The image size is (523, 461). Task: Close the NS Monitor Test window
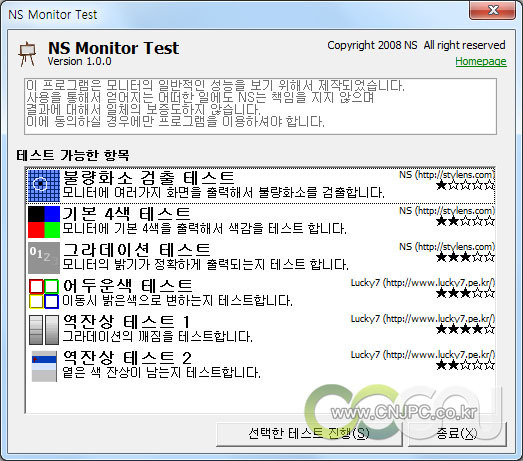[492, 10]
